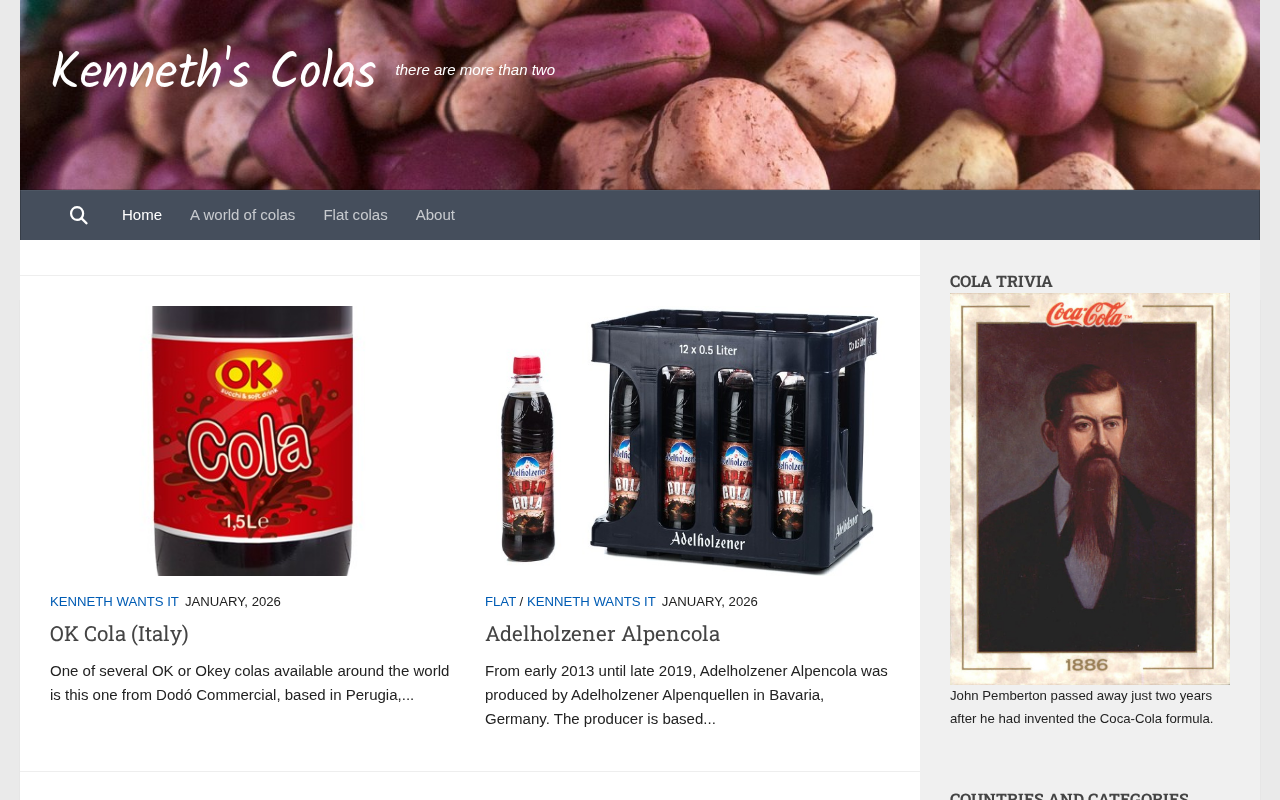
Task: Click the JANUARY, 2026 date under OK Cola
Action: (233, 602)
